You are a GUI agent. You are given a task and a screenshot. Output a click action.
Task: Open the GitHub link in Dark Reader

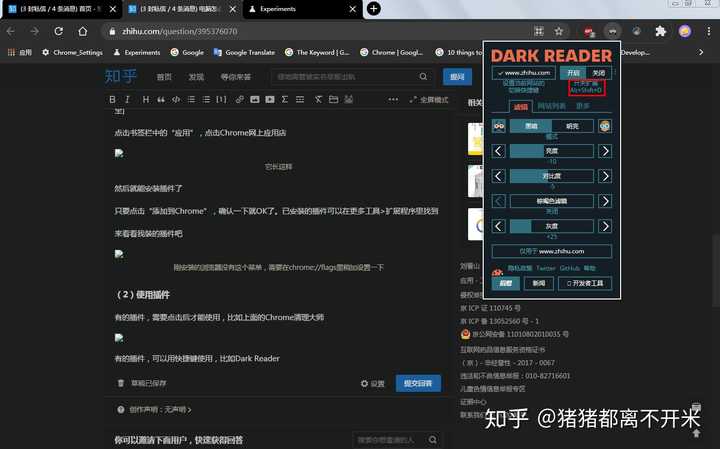point(570,268)
